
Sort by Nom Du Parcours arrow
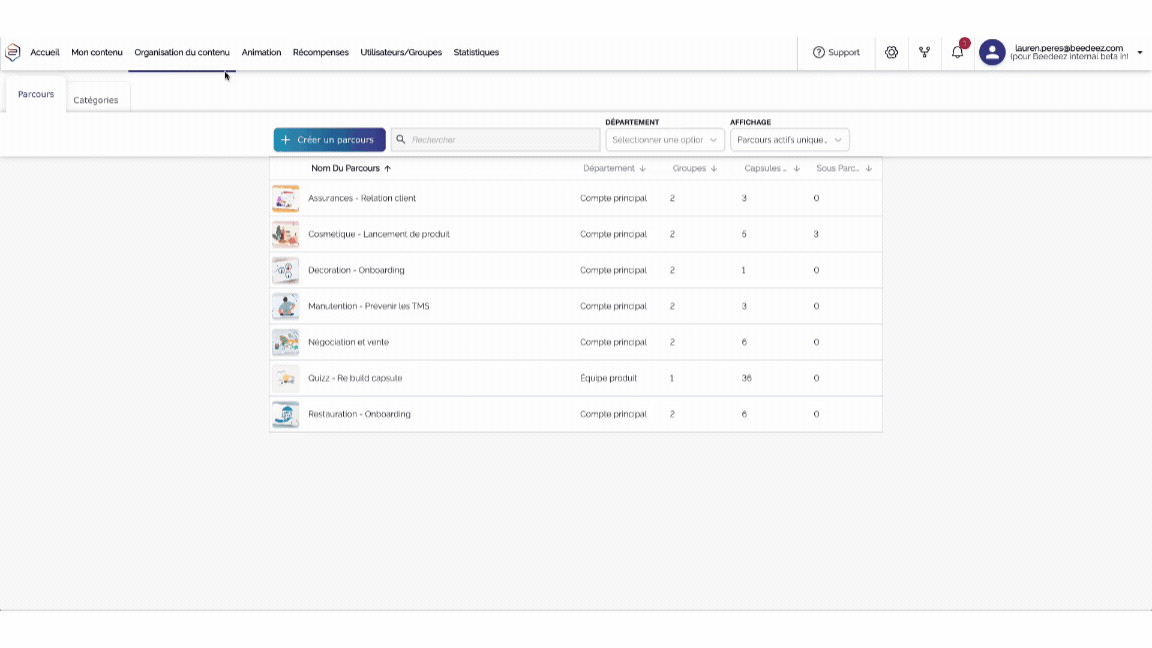[388, 169]
